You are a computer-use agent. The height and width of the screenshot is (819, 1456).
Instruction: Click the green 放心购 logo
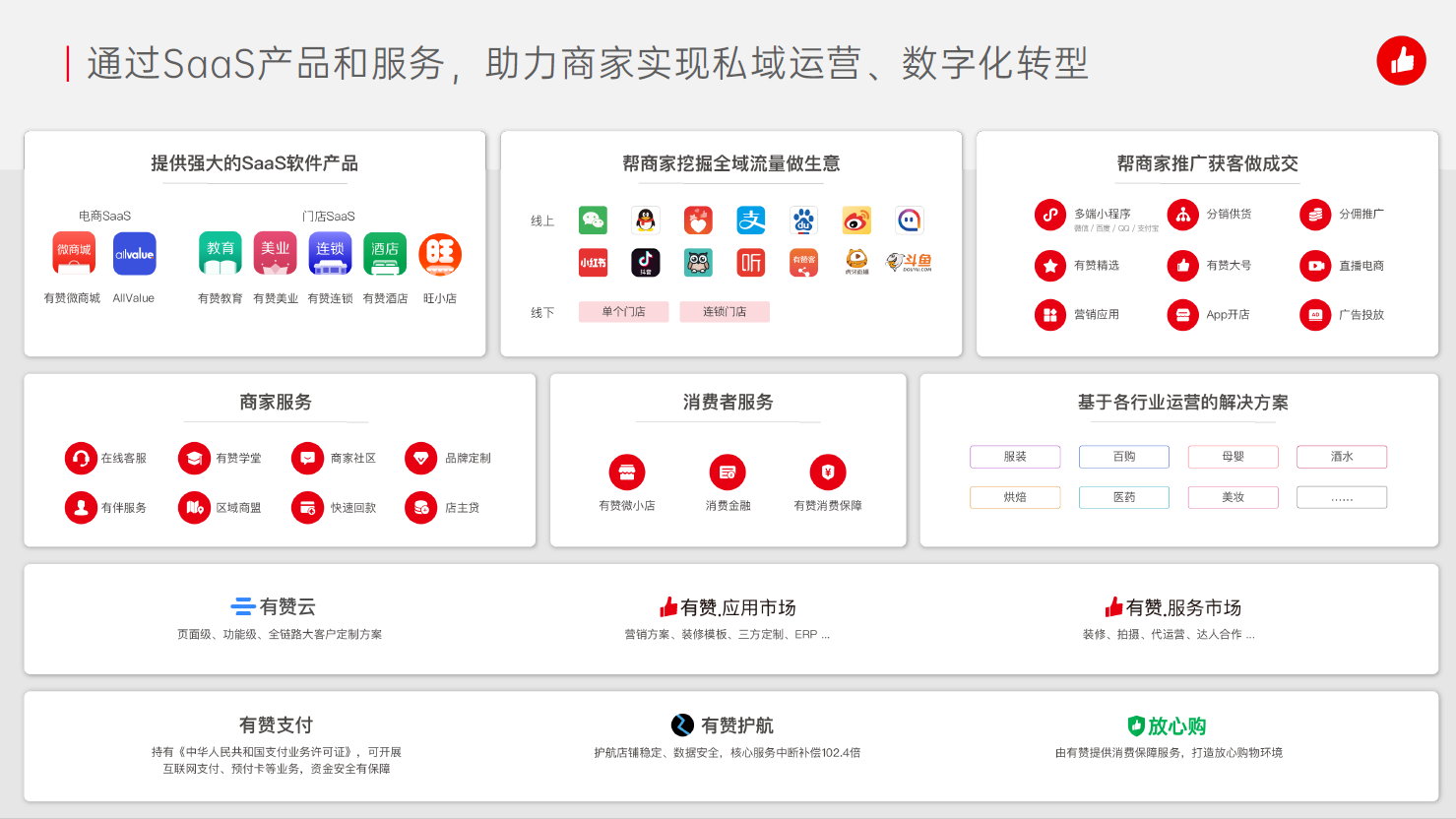(x=1167, y=726)
